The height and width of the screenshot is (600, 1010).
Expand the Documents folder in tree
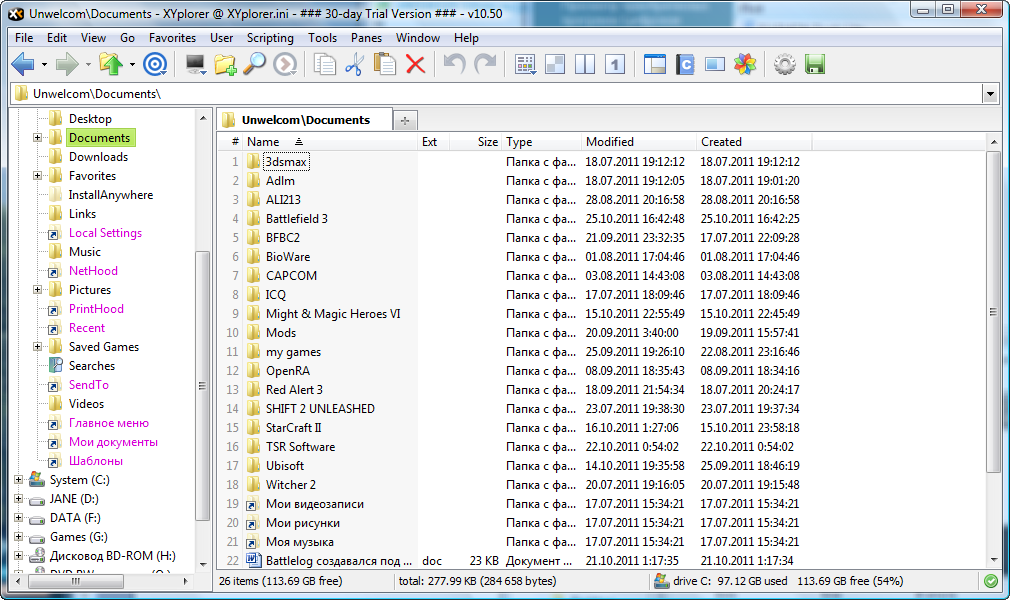click(x=38, y=138)
